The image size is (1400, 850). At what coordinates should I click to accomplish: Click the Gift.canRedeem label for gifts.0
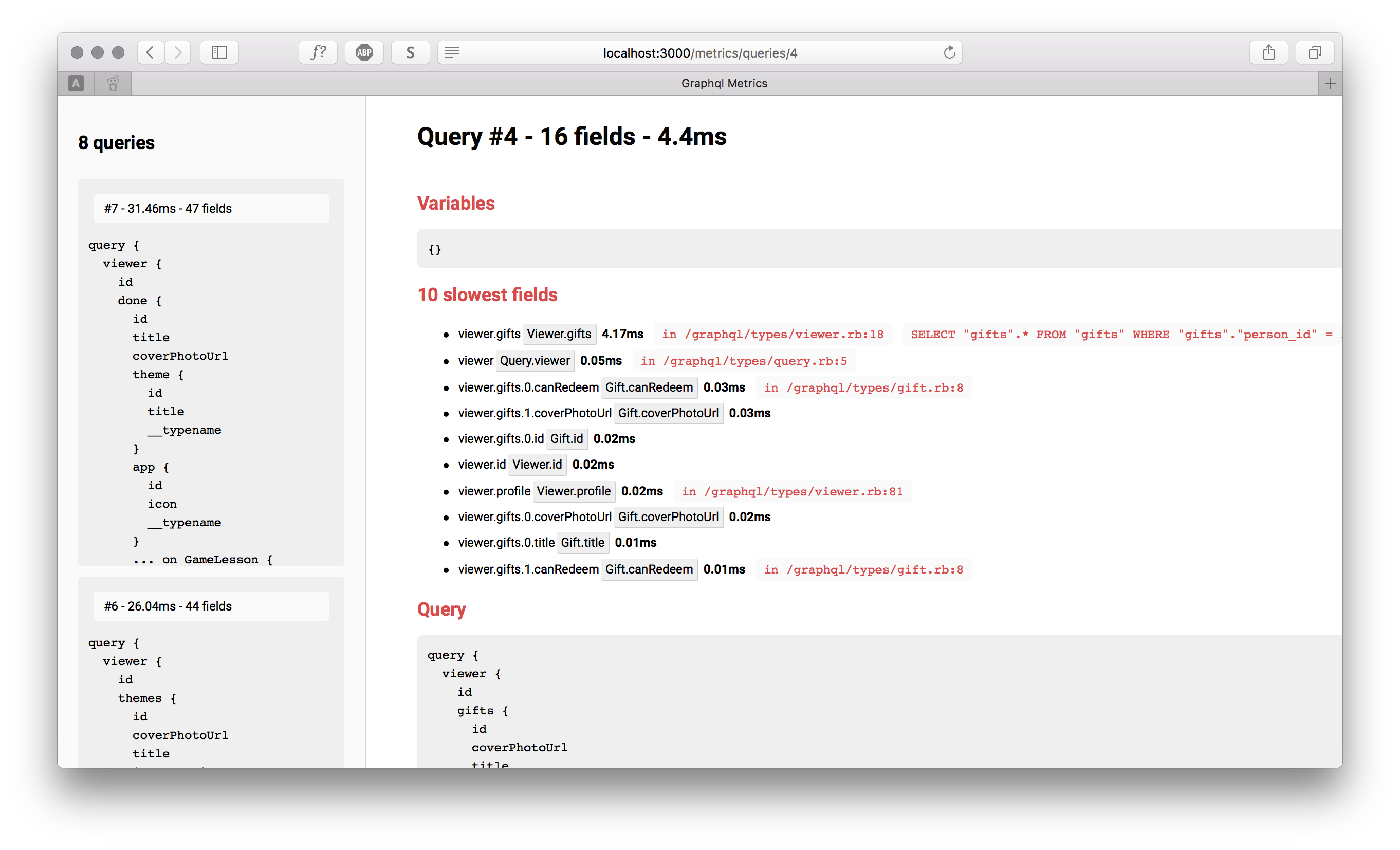[x=649, y=387]
